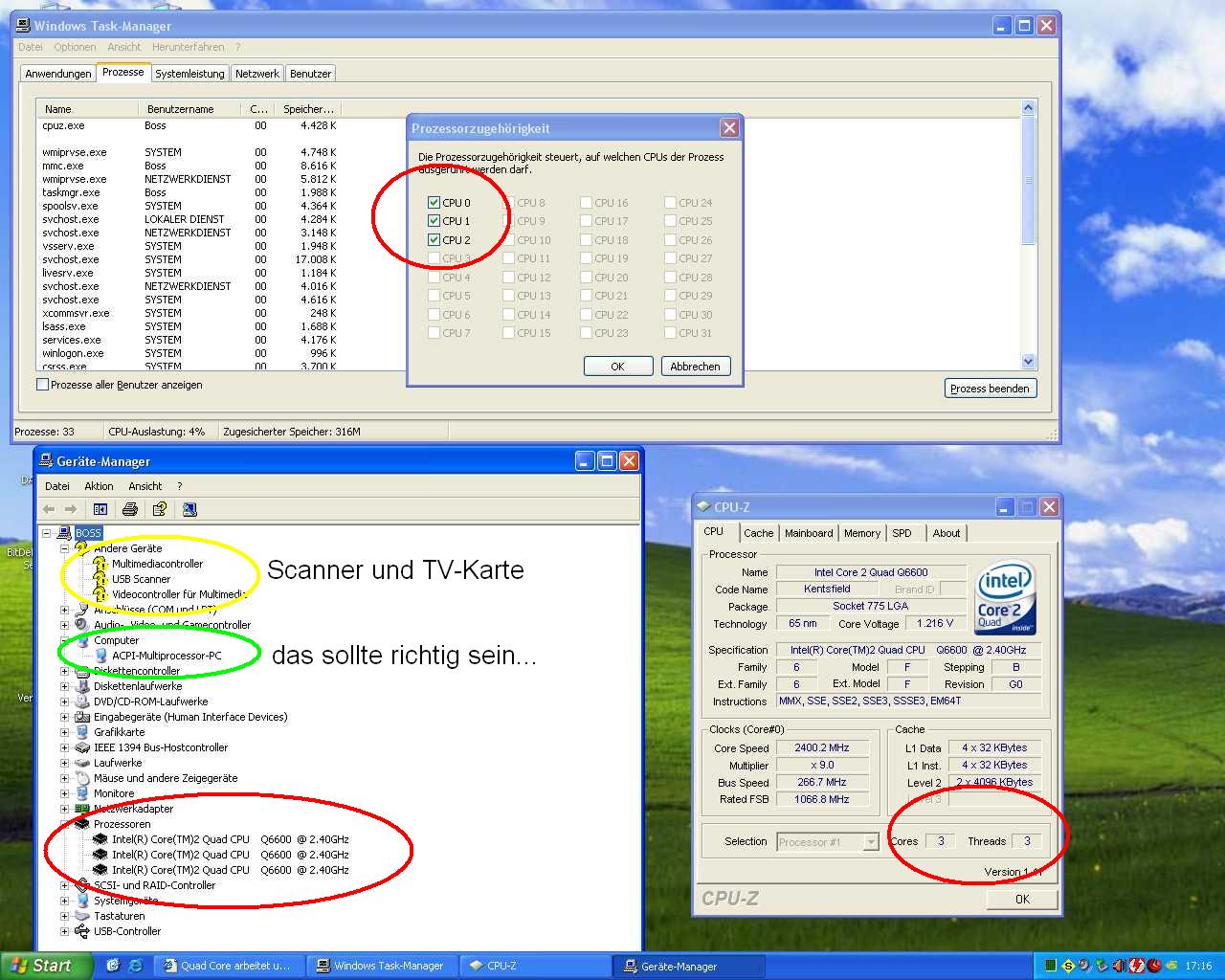Click the Mäuse und andere Zeigegeräte icon

(x=82, y=778)
